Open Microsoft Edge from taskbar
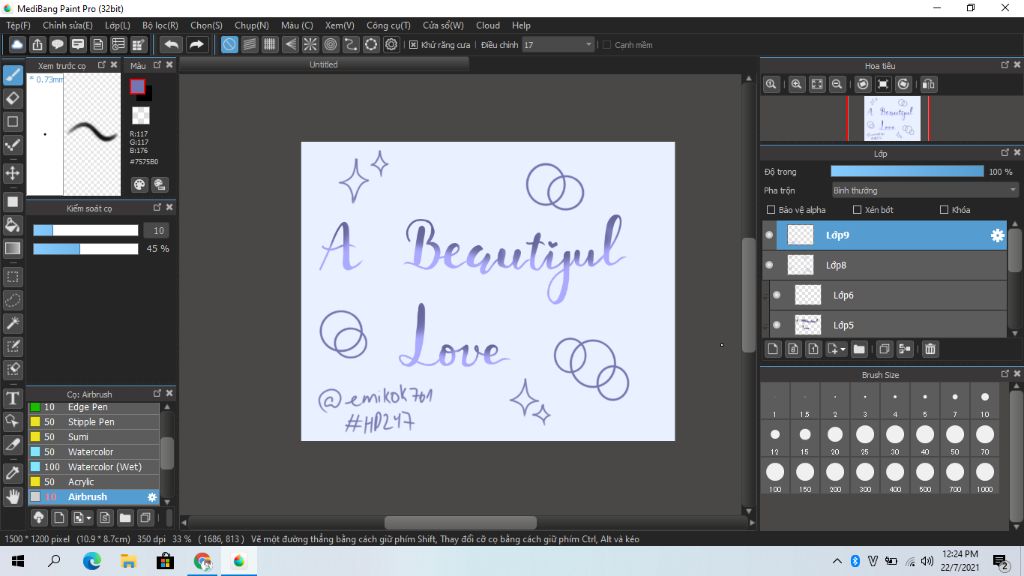 91,561
